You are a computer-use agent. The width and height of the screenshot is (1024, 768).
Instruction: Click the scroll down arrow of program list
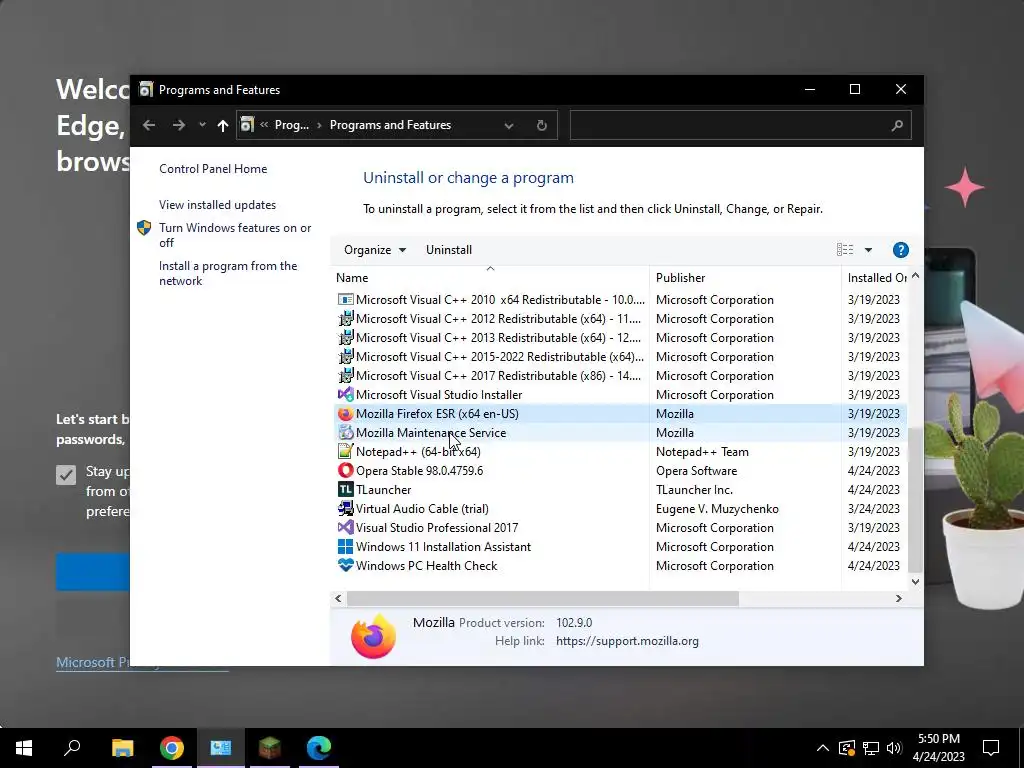point(916,581)
